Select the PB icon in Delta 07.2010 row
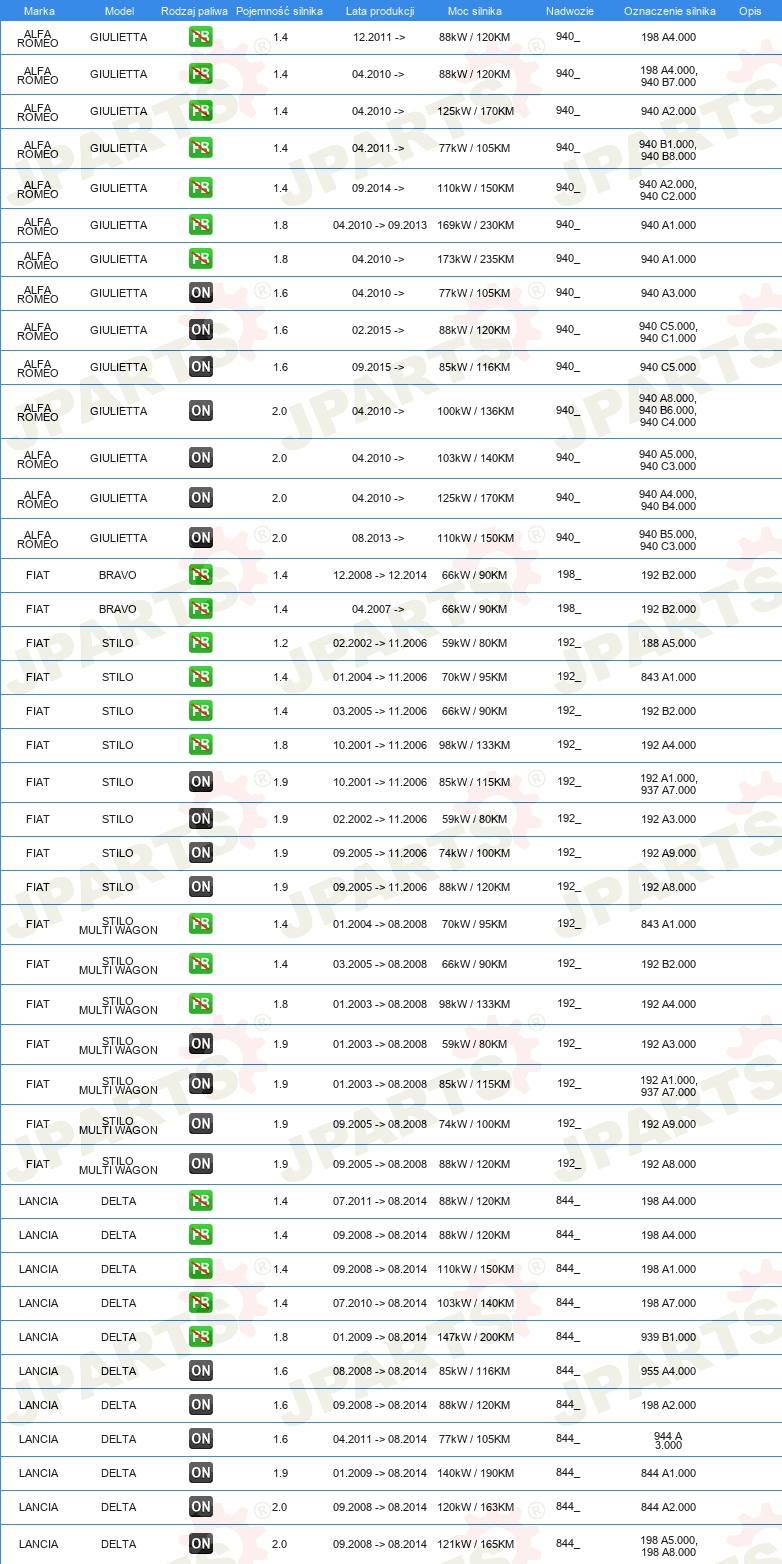Viewport: 782px width, 1564px height. pyautogui.click(x=201, y=1303)
